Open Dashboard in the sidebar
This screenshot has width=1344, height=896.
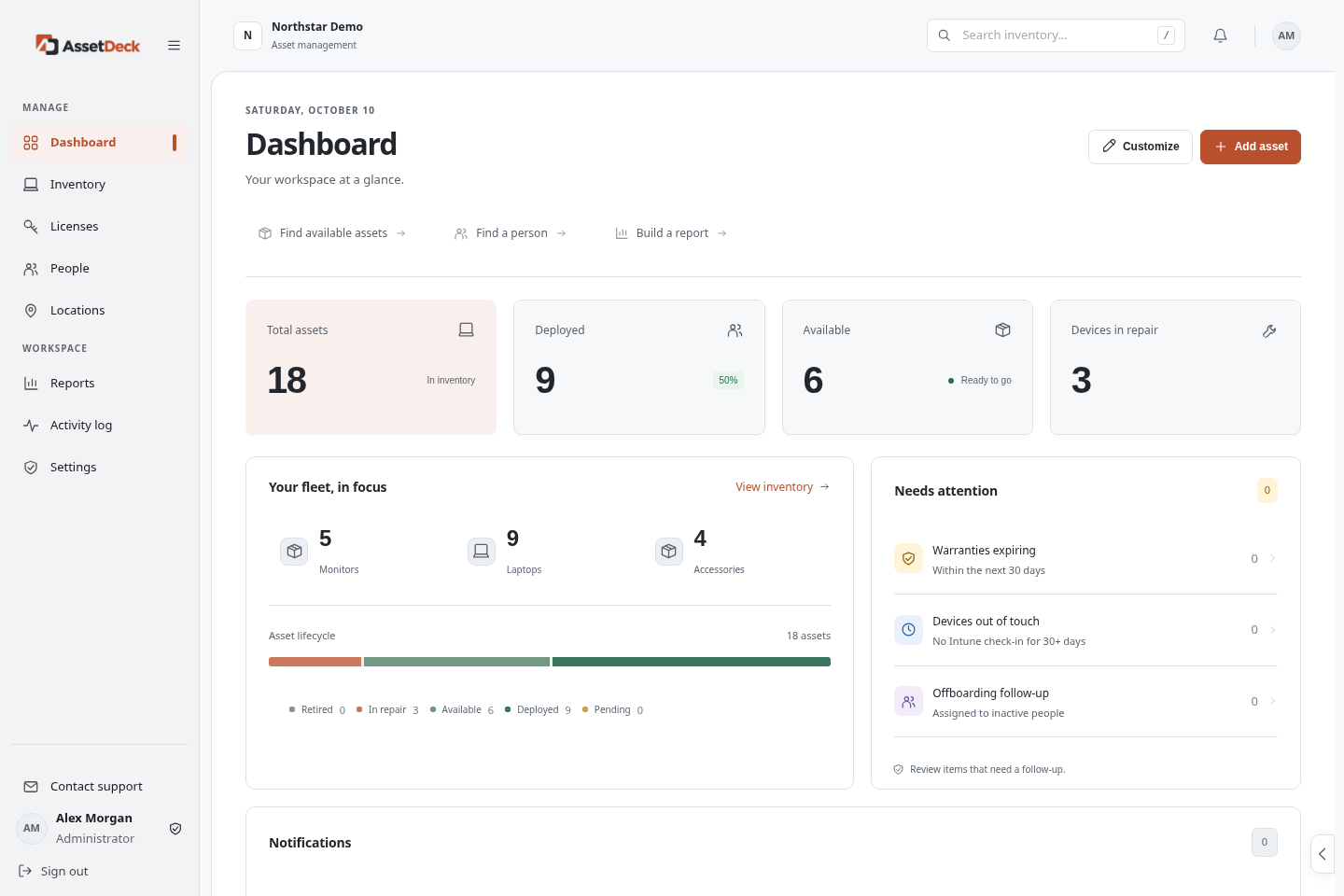(x=99, y=142)
